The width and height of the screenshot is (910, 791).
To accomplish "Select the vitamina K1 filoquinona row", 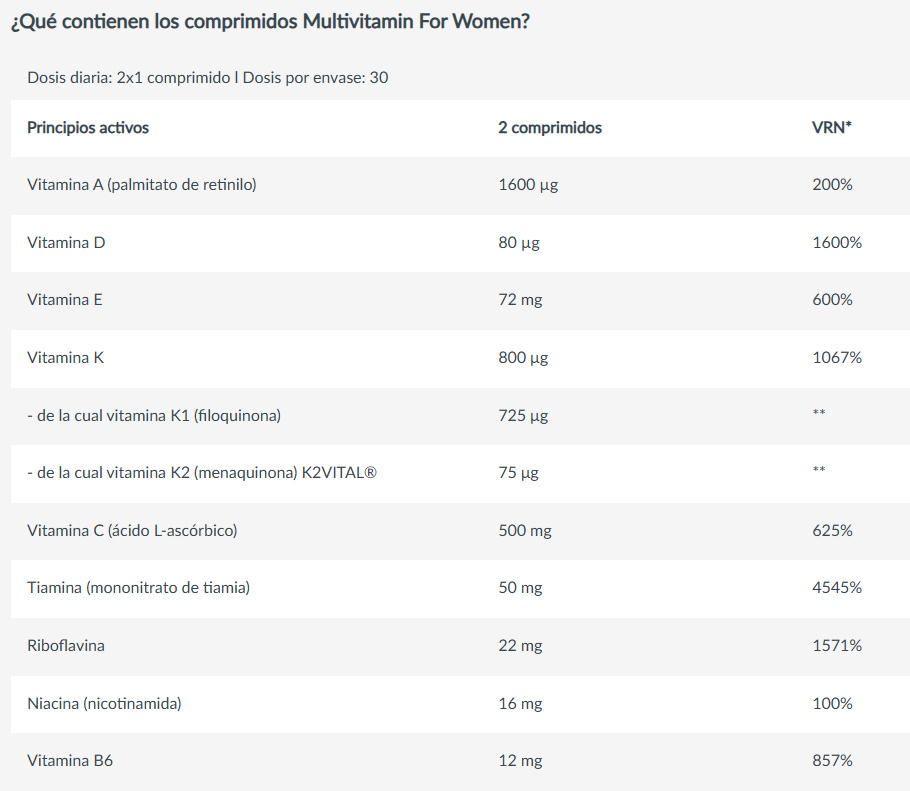I will click(460, 416).
